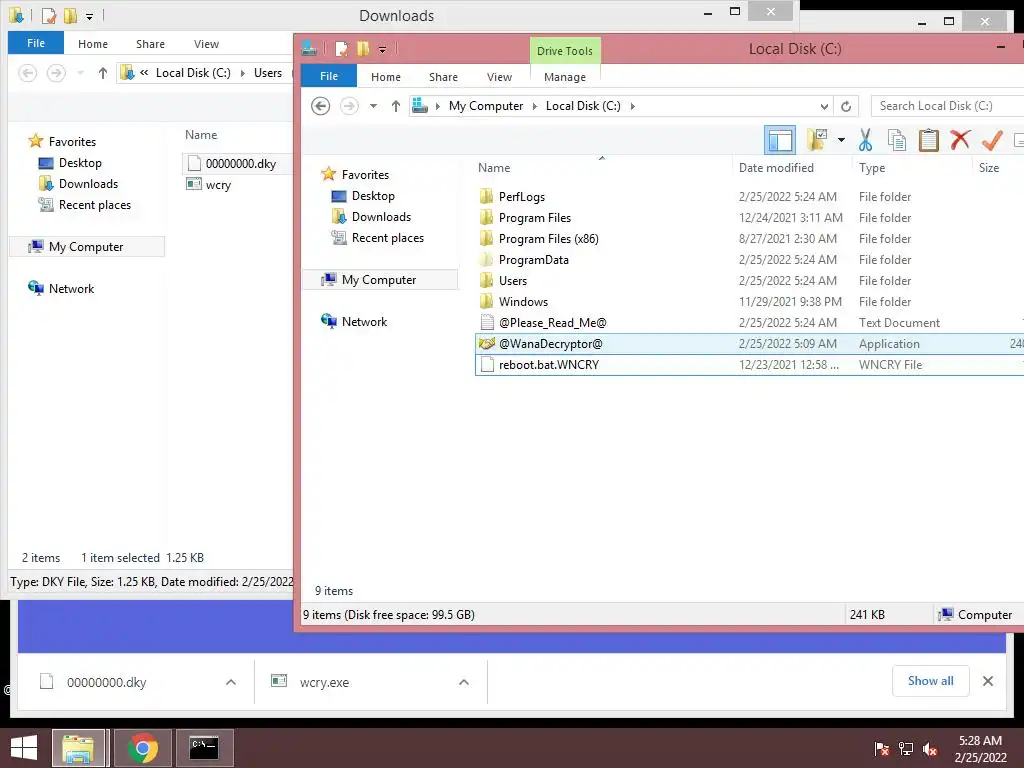Click the Paste clipboard icon in Local Disk toolbar
Screen dimensions: 1024x768
pyautogui.click(x=928, y=140)
